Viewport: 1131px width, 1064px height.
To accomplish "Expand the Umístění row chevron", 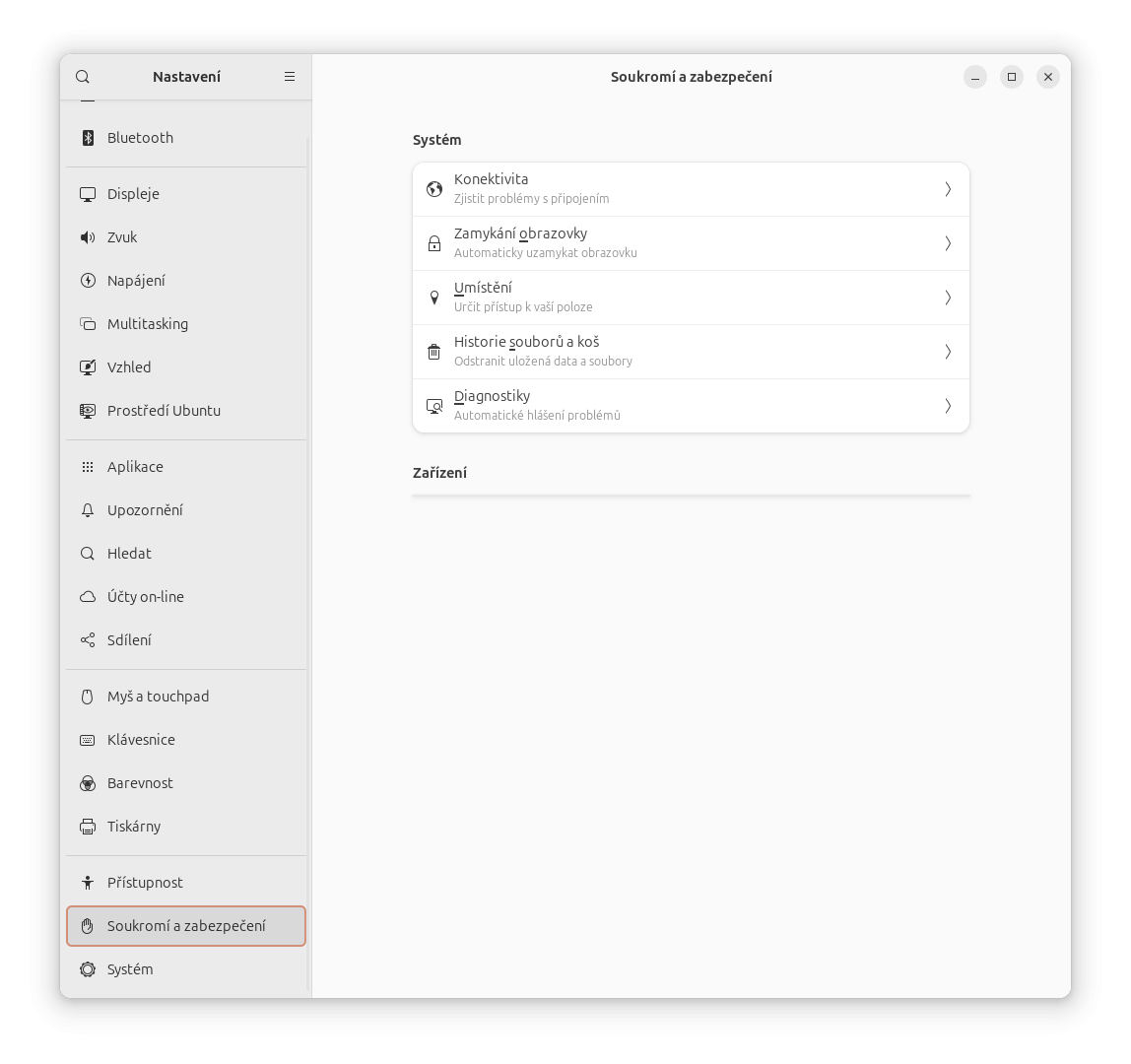I will coord(948,298).
